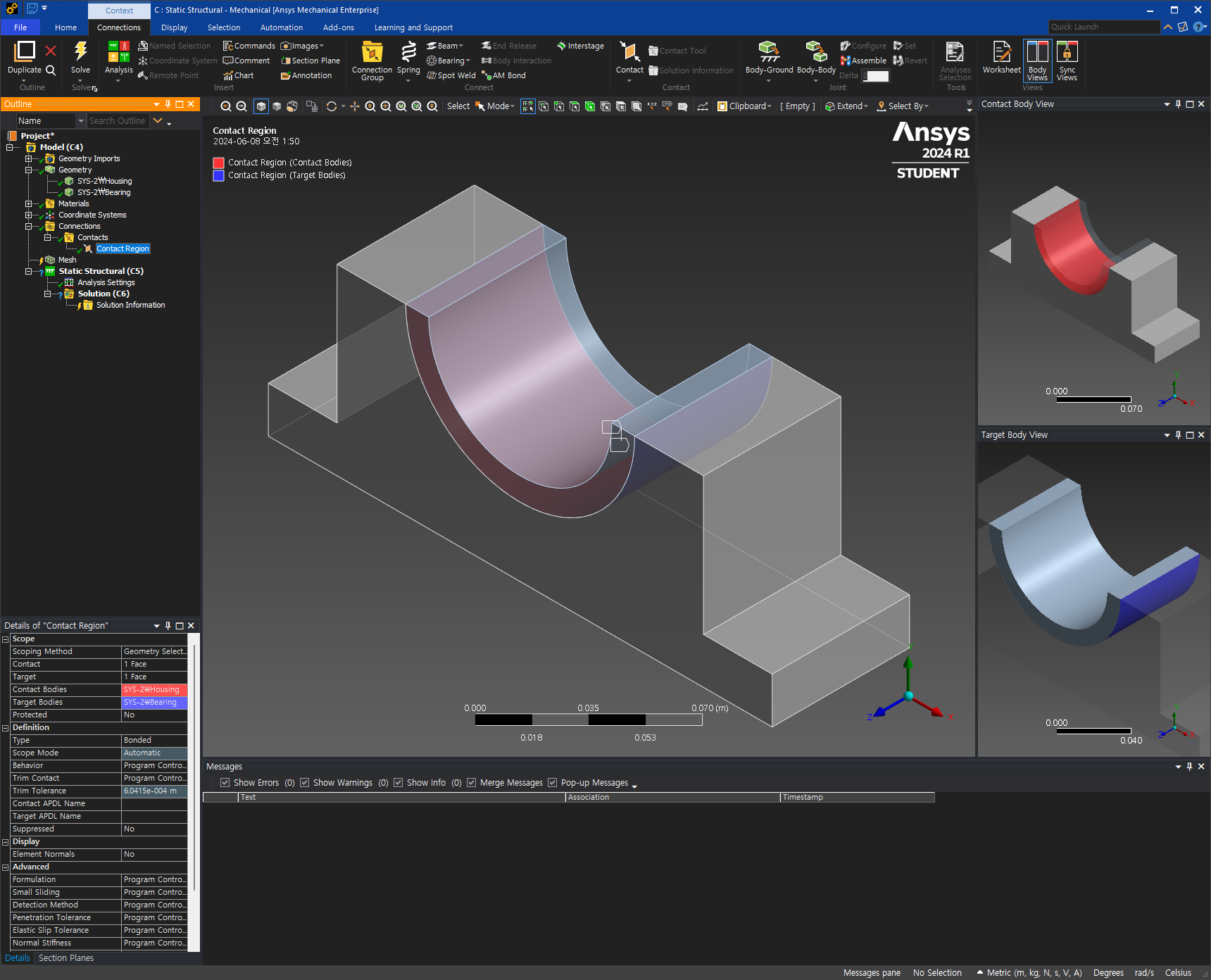Click the new chart graph toolbar icon

click(703, 106)
